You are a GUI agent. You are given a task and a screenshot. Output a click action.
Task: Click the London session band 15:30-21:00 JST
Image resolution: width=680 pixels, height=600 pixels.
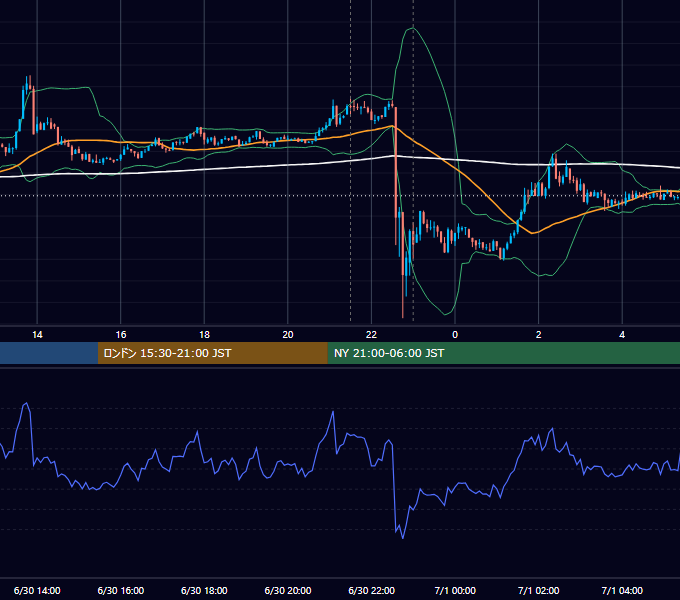[x=212, y=353]
